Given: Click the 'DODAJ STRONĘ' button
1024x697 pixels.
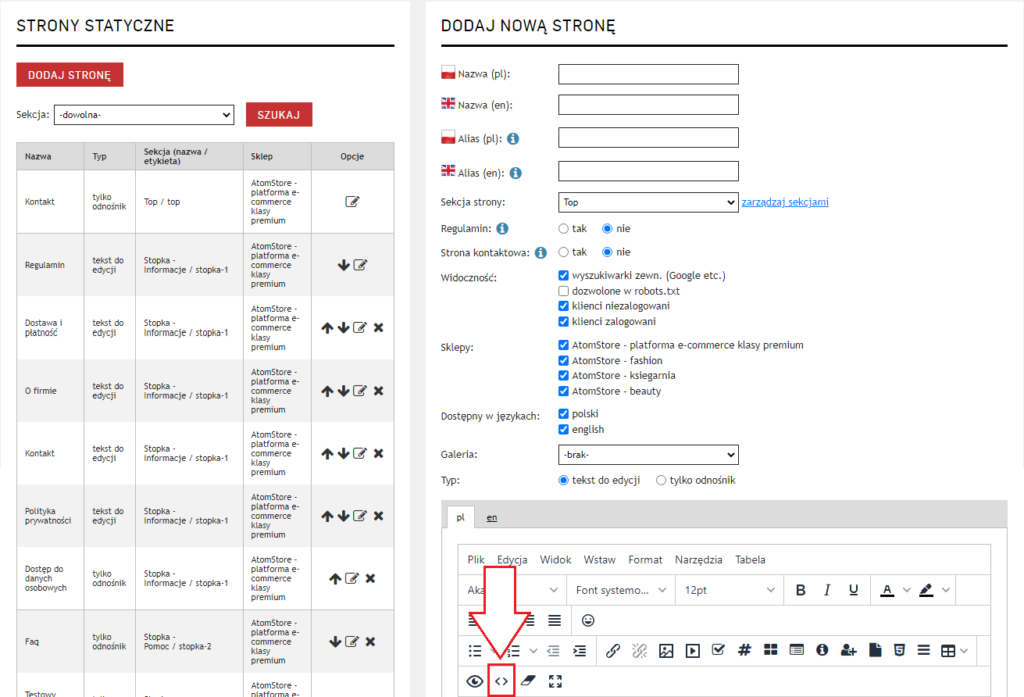Looking at the screenshot, I should coord(69,75).
